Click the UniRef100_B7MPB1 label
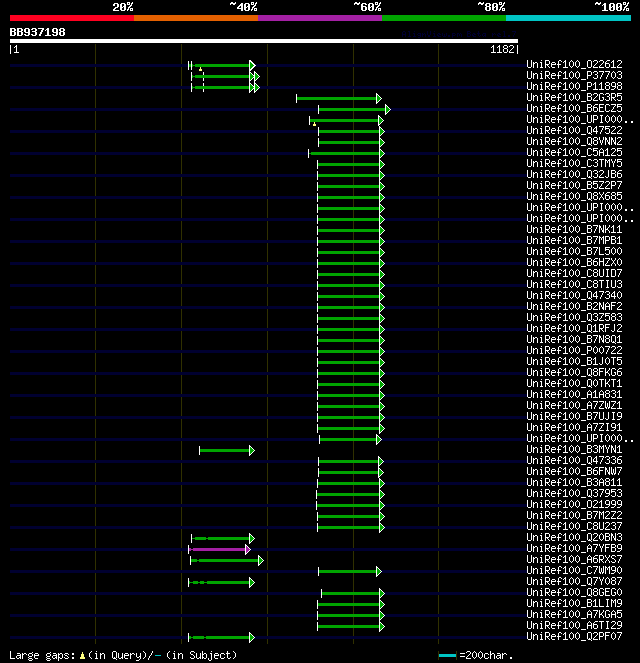This screenshot has width=640, height=663. [x=574, y=240]
